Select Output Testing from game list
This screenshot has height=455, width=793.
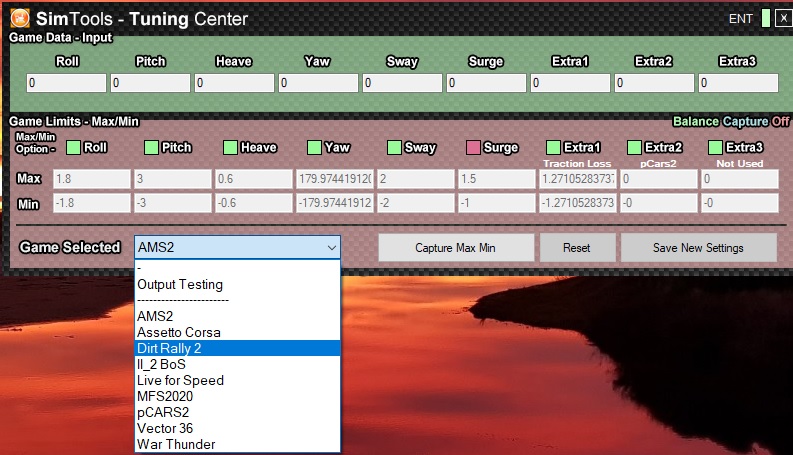[237, 285]
